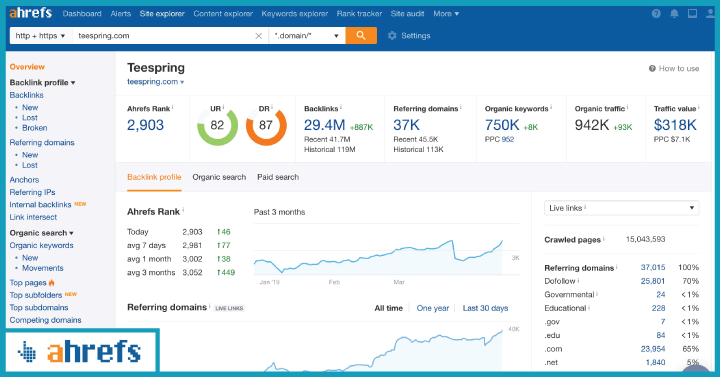Collapse Organic search sidebar section
Image resolution: width=720 pixels, height=377 pixels.
[x=41, y=233]
